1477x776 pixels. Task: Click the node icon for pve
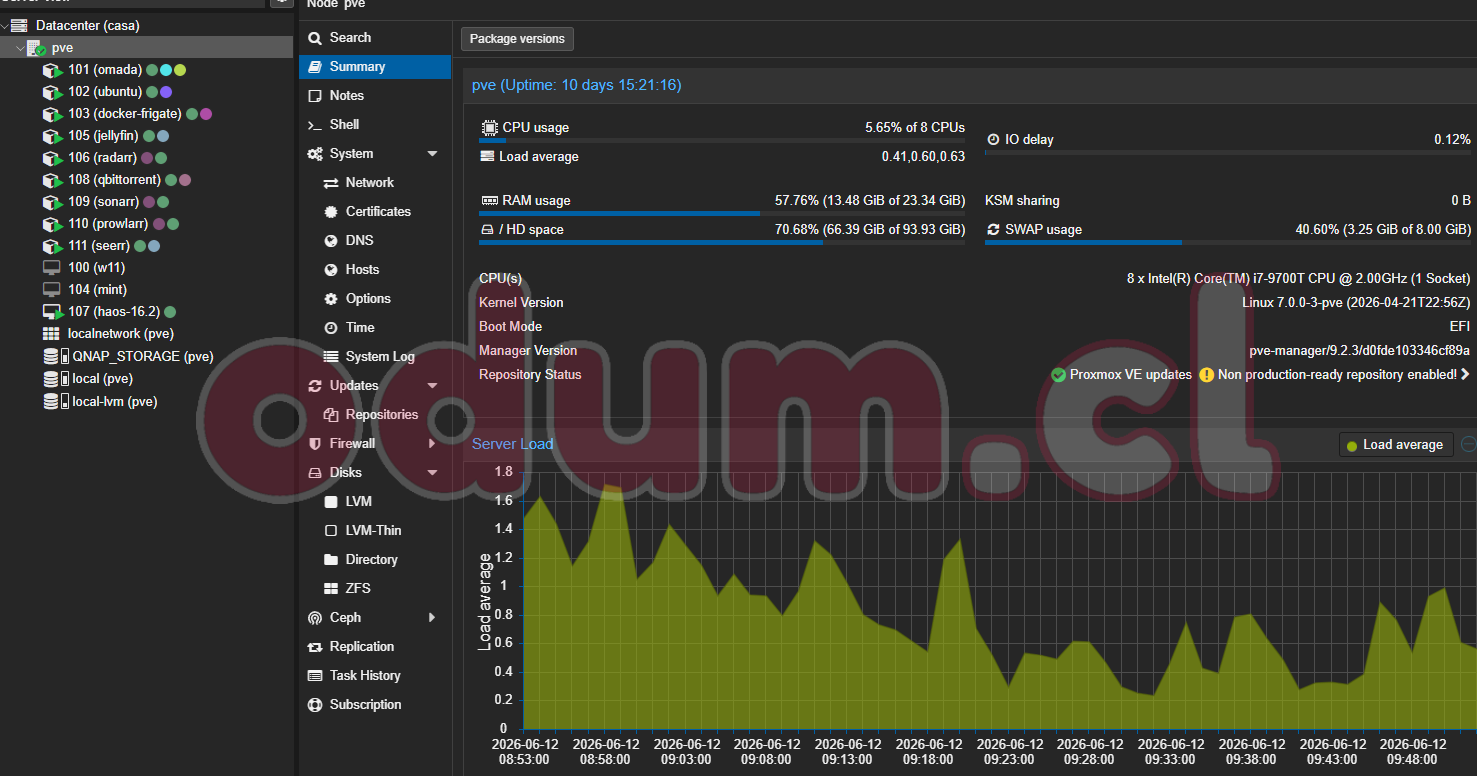(37, 48)
